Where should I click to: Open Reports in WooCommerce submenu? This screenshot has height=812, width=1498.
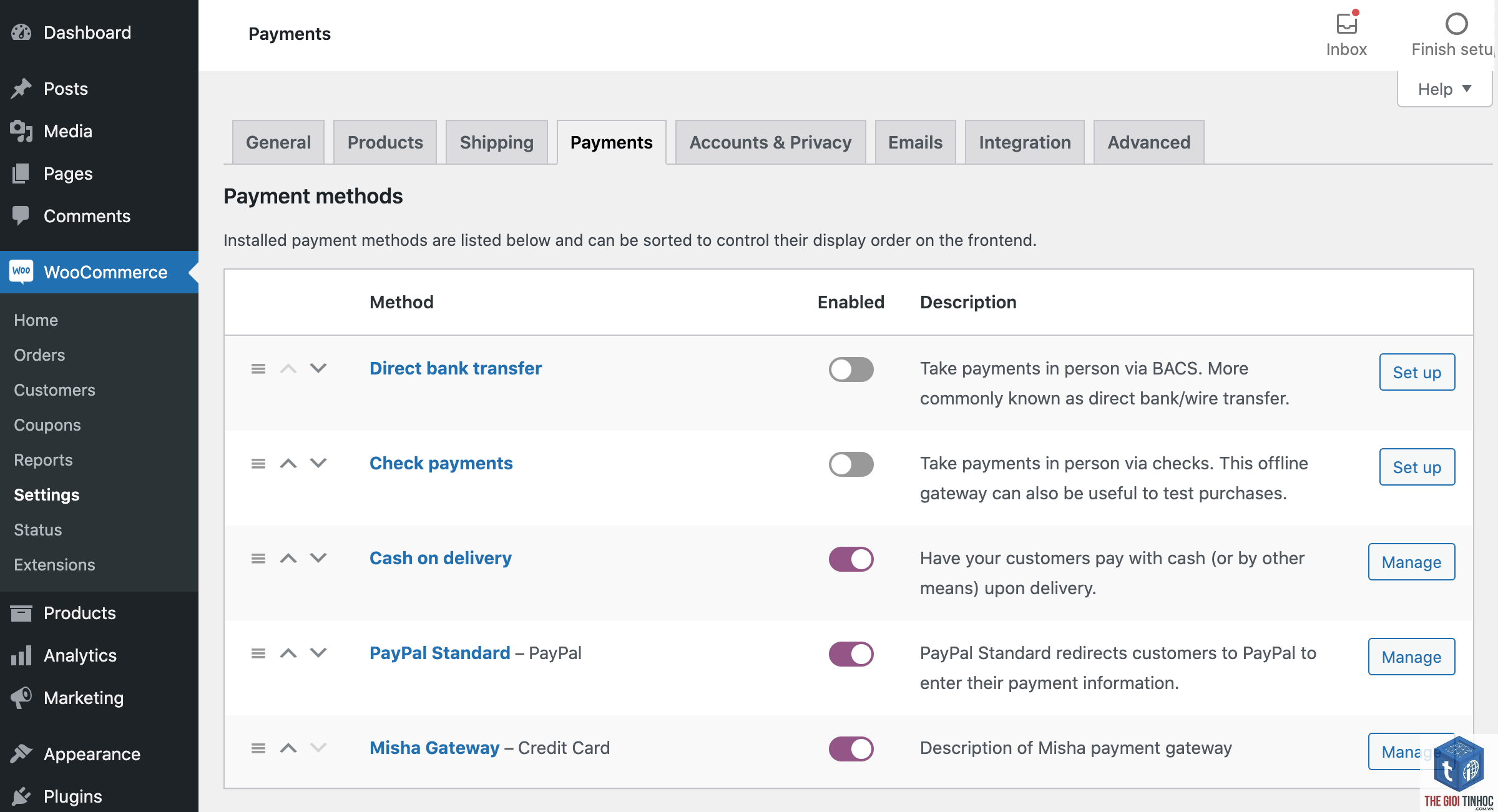[43, 460]
